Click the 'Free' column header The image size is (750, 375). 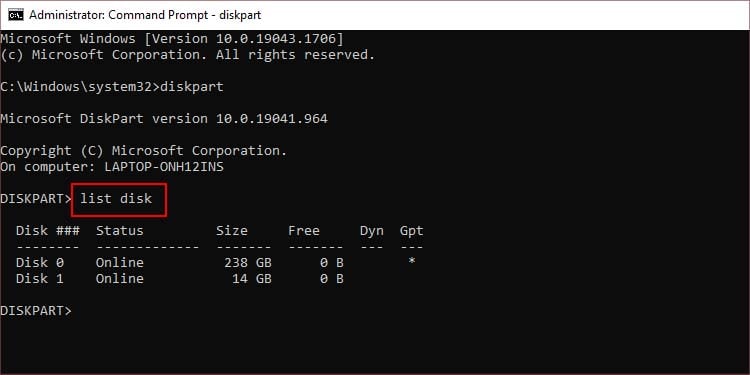[x=304, y=231]
